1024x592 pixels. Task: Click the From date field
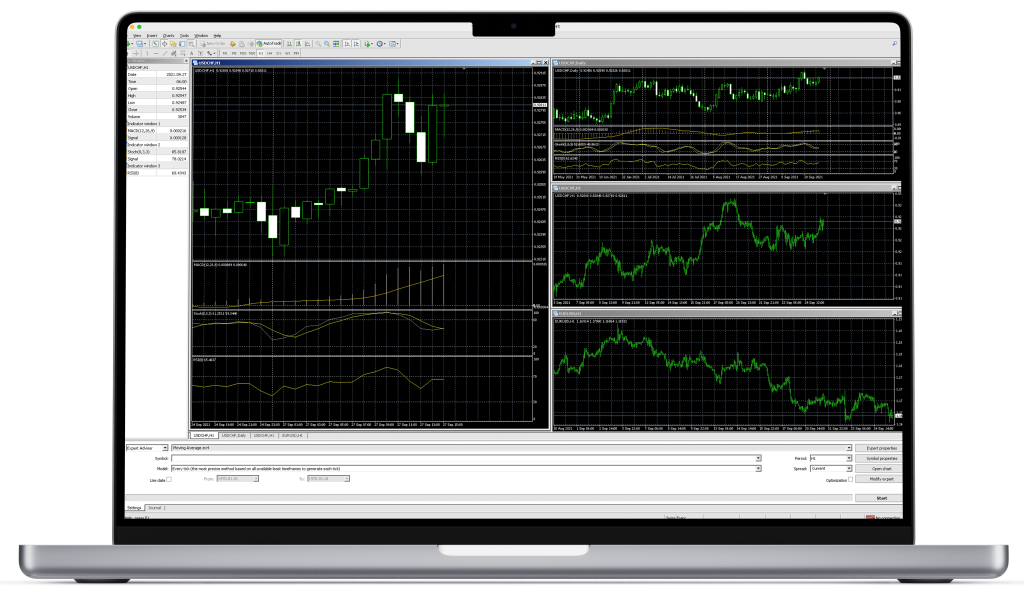click(238, 479)
